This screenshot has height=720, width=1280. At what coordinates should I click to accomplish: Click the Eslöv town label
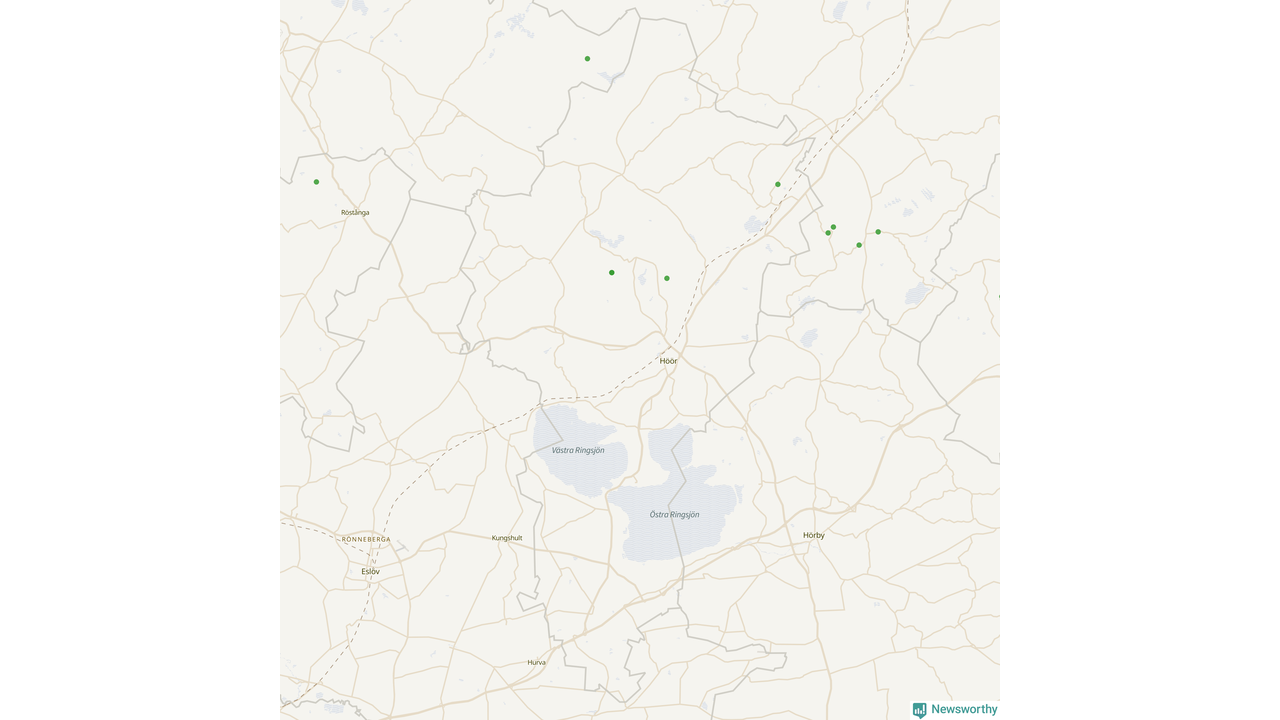(370, 571)
